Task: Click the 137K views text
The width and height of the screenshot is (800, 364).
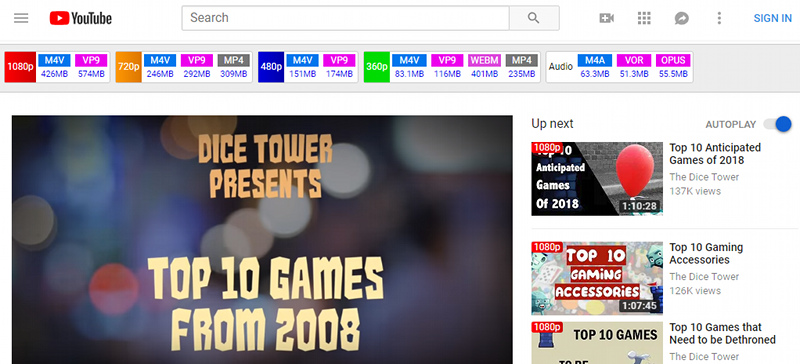Action: 695,191
